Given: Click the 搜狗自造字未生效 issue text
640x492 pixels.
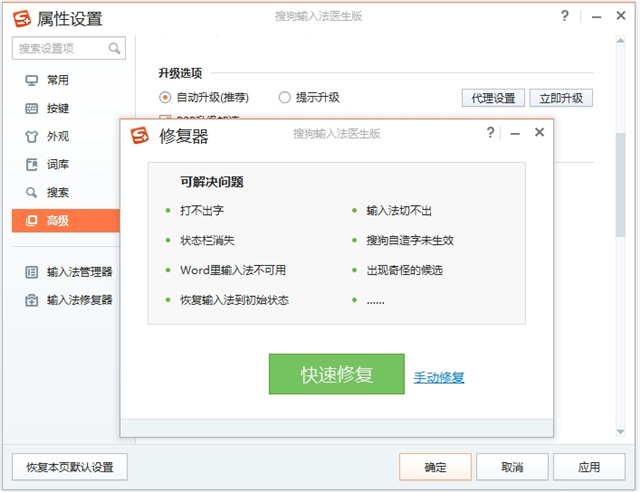Looking at the screenshot, I should click(x=410, y=240).
